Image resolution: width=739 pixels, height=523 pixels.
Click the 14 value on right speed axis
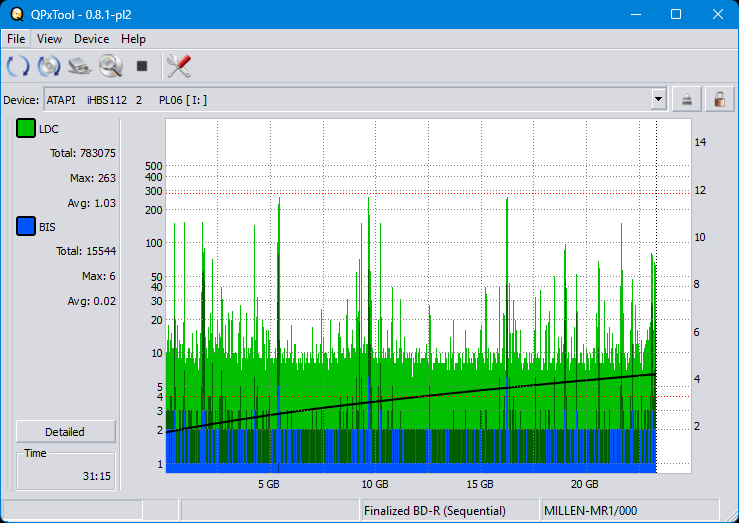700,142
